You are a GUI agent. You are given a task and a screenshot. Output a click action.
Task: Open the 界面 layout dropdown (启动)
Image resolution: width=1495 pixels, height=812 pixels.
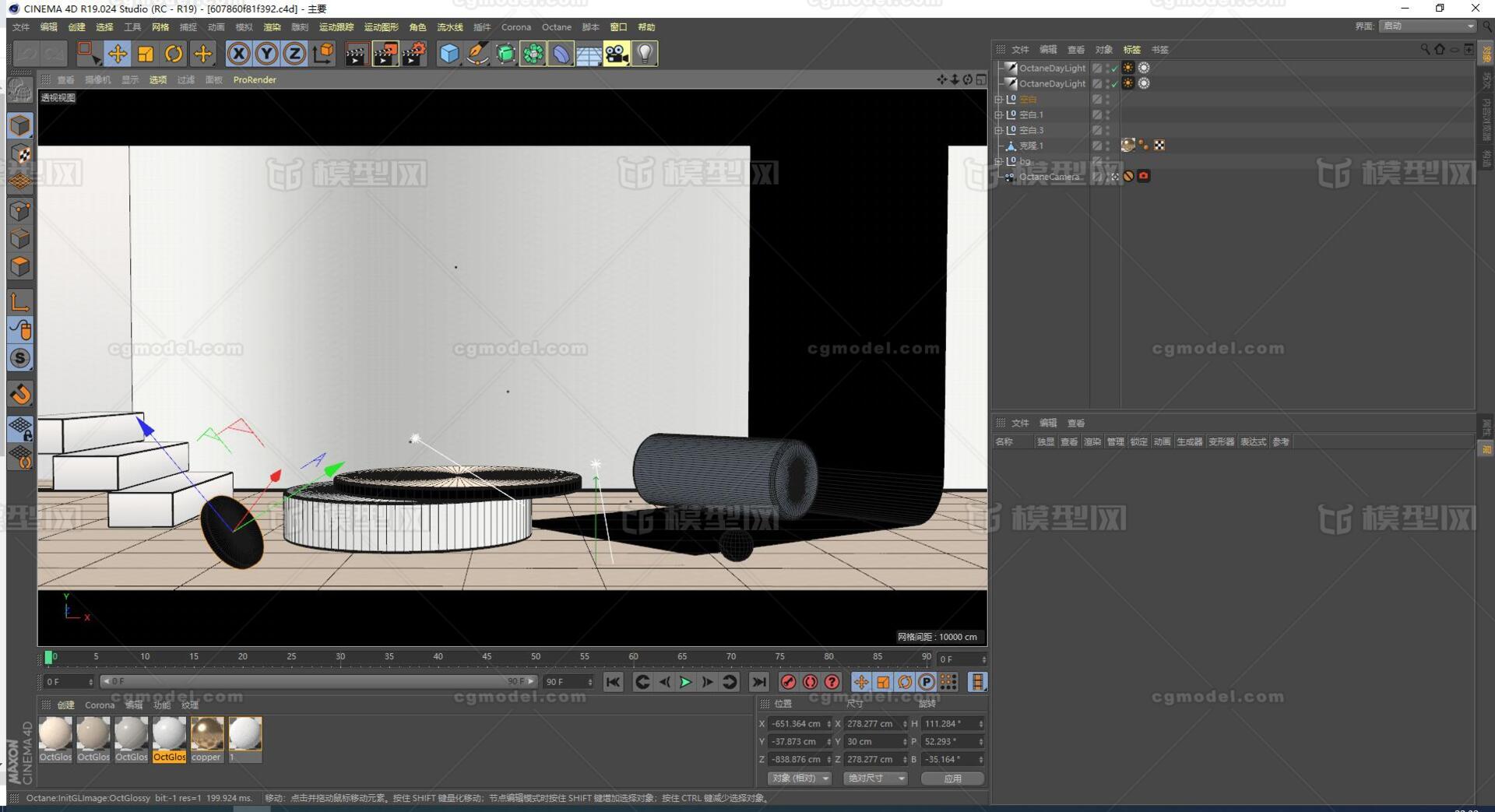coord(1427,26)
